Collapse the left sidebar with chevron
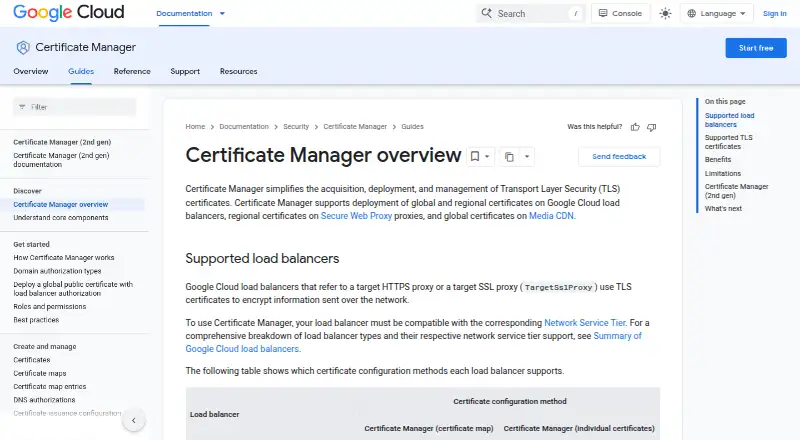The width and height of the screenshot is (800, 440). pos(134,421)
